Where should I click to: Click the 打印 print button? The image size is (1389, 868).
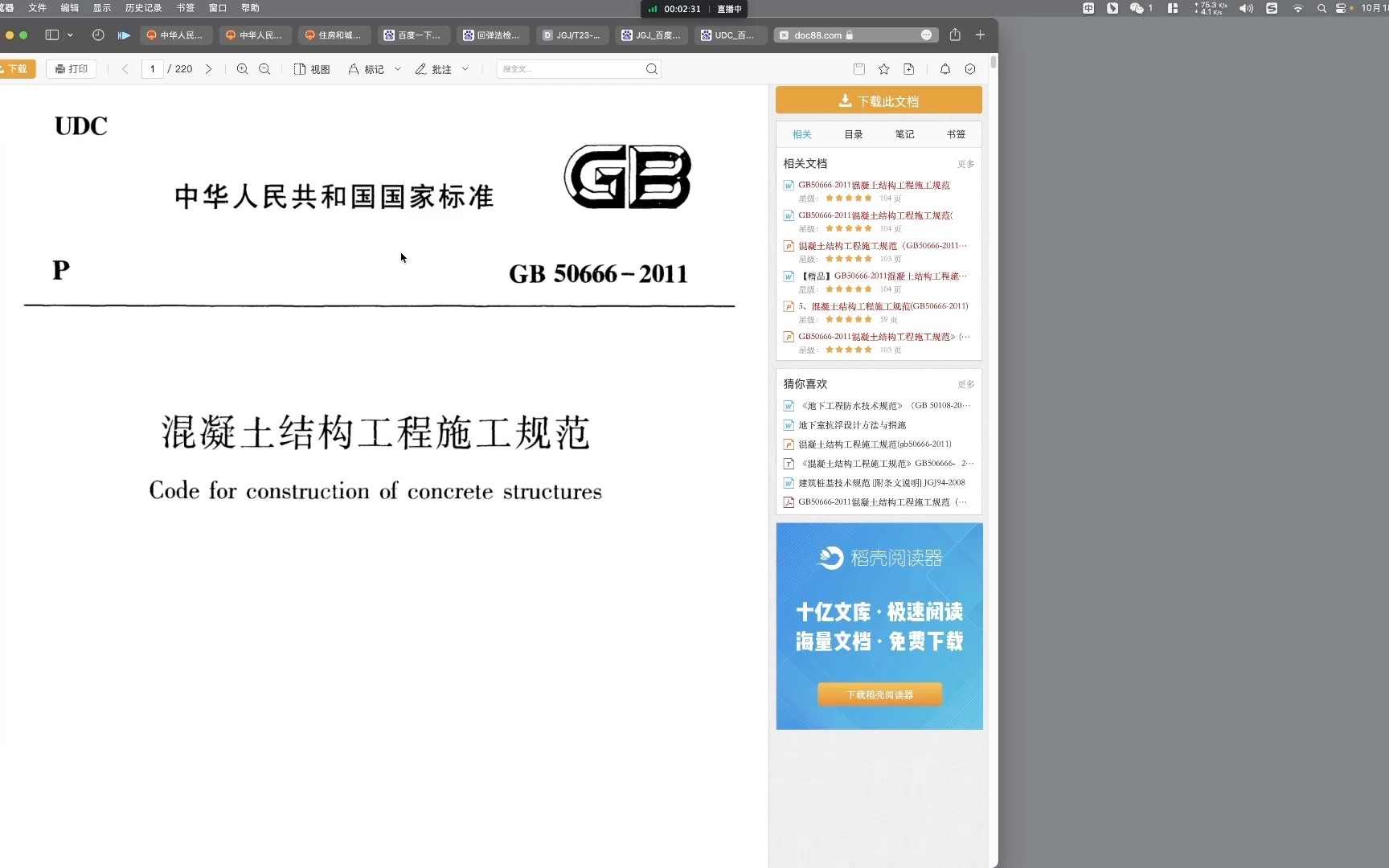(72, 69)
